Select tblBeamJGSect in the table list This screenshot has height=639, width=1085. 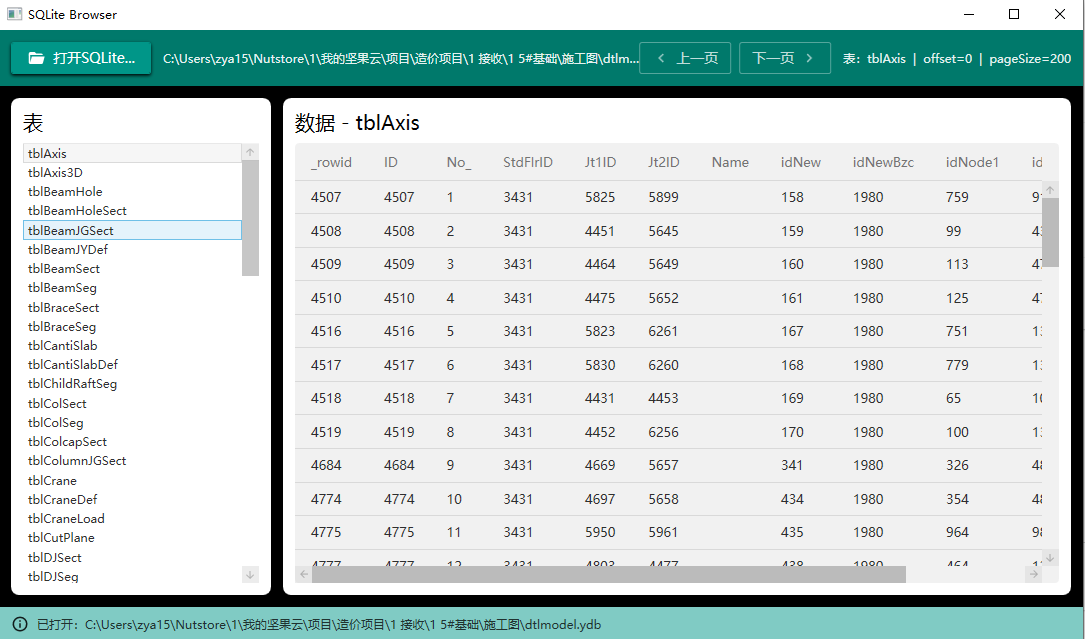(x=132, y=230)
